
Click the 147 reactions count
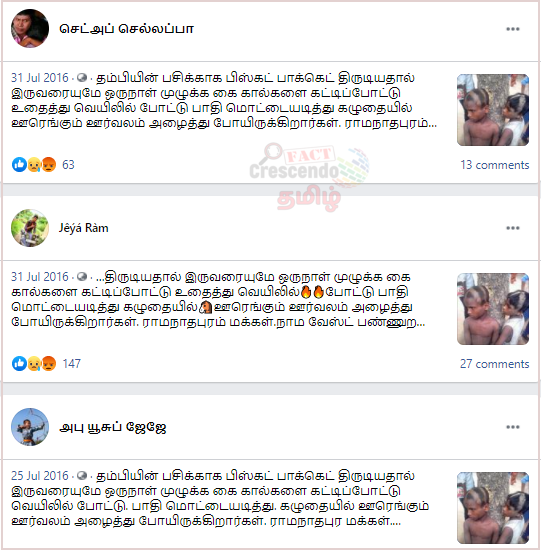72,364
